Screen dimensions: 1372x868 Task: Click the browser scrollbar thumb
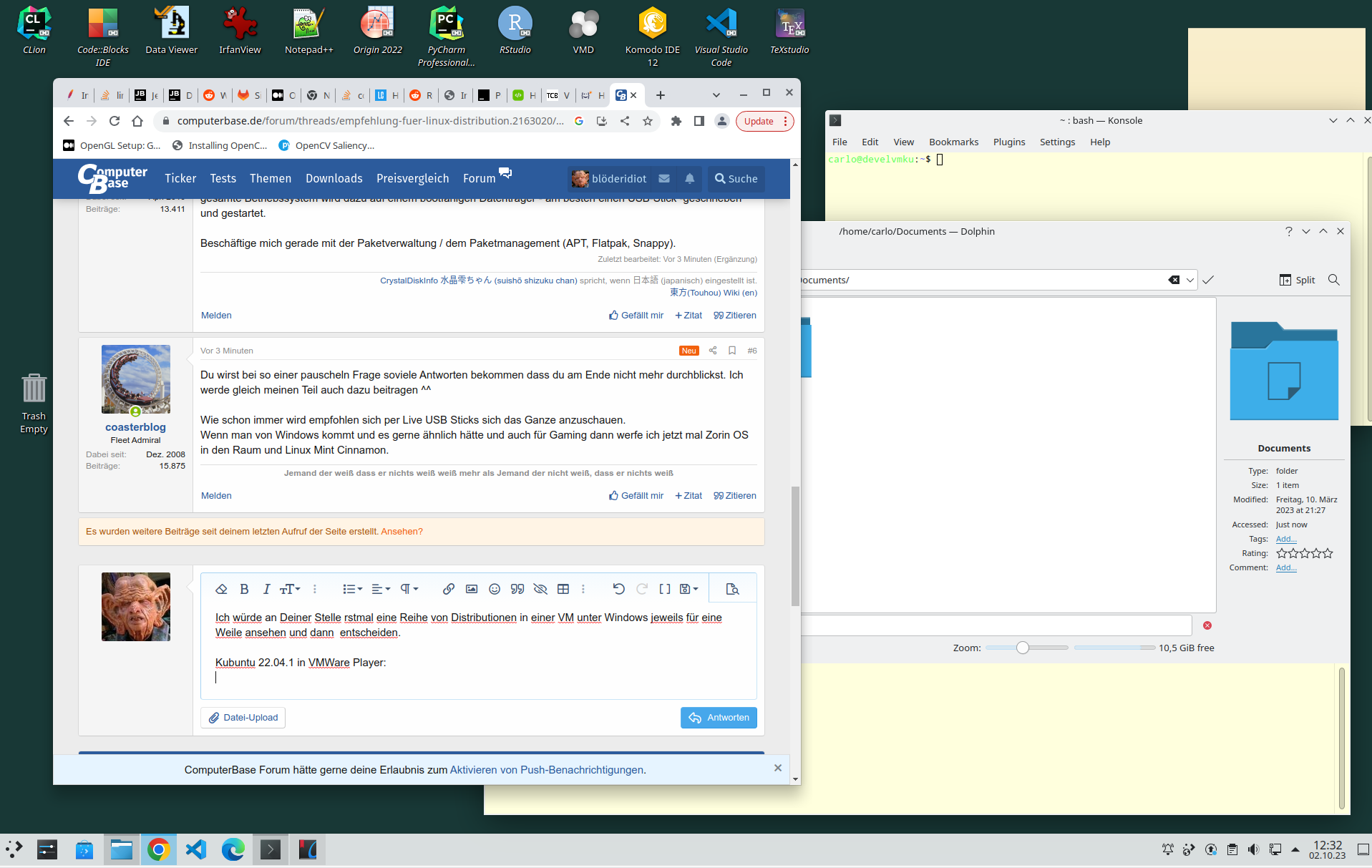click(795, 546)
